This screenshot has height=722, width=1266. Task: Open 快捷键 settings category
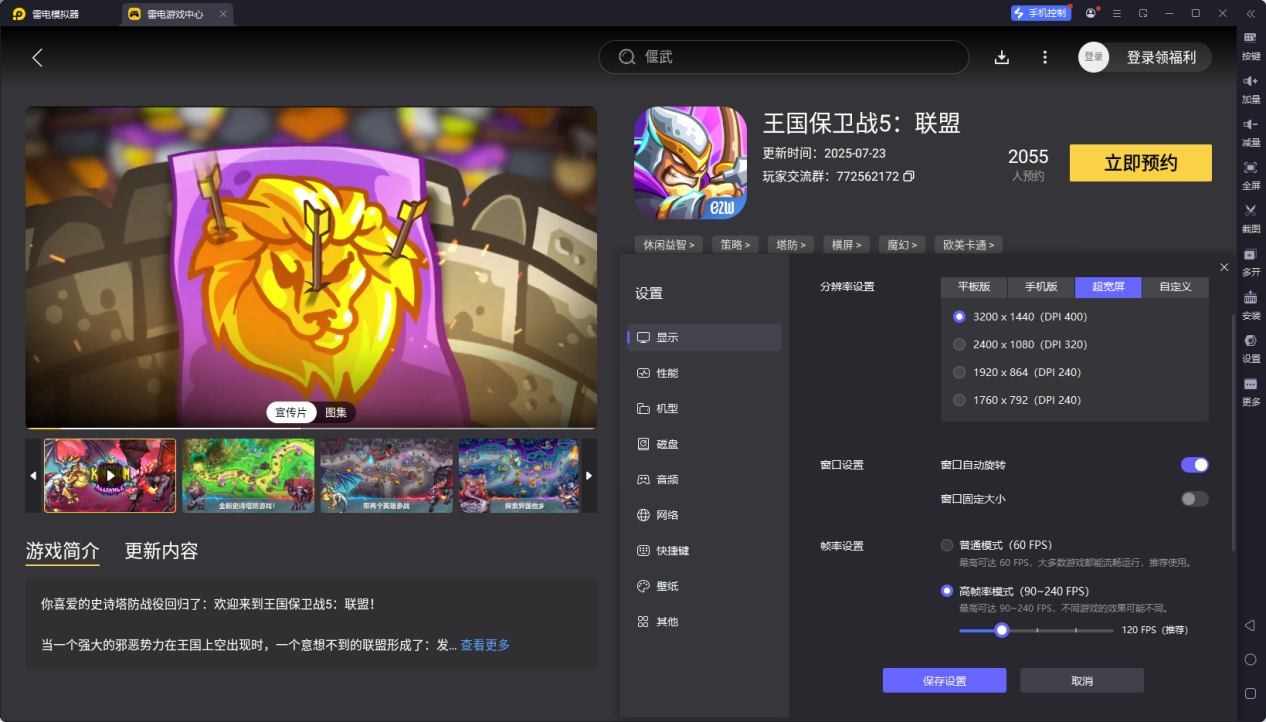tap(705, 550)
